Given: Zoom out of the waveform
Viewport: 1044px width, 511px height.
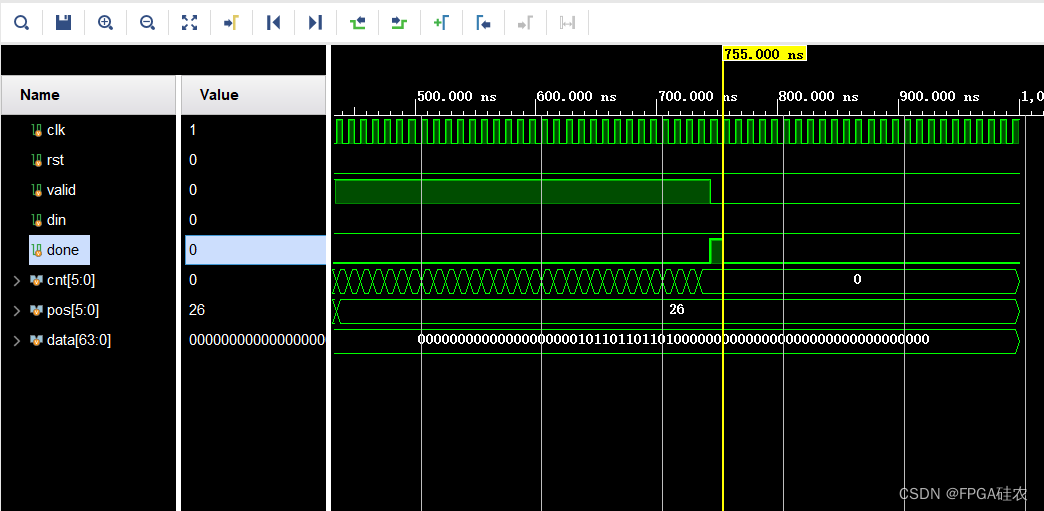Looking at the screenshot, I should click(x=147, y=23).
